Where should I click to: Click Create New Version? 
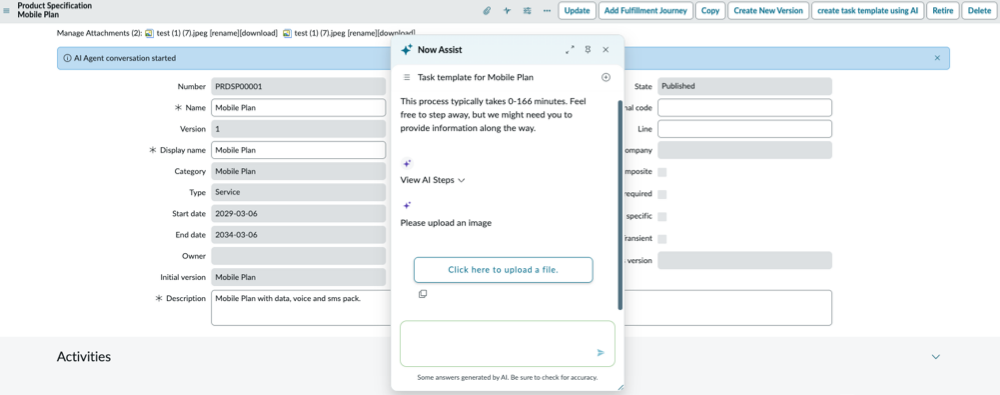768,11
